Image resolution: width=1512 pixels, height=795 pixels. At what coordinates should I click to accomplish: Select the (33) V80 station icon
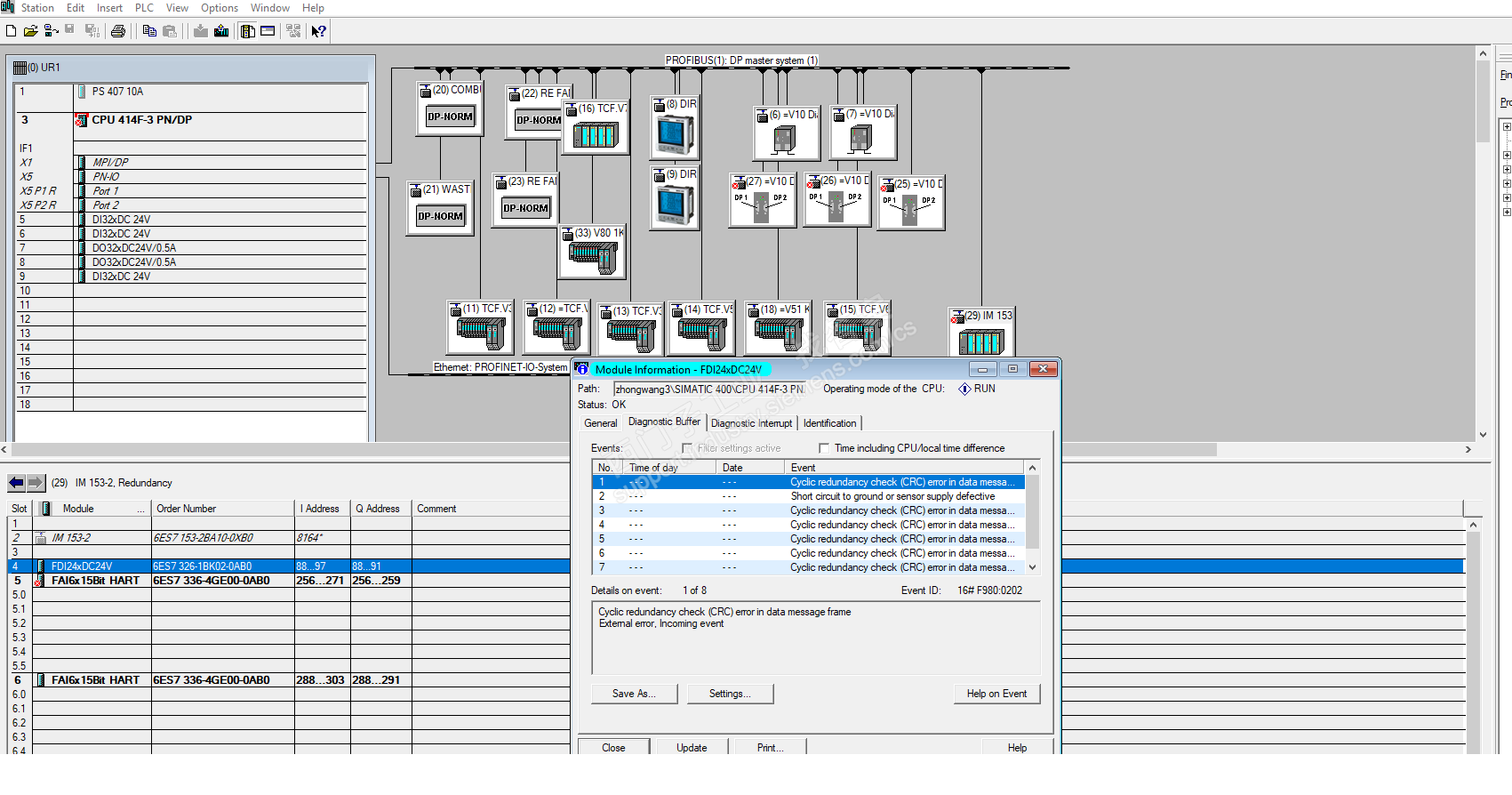(x=593, y=252)
